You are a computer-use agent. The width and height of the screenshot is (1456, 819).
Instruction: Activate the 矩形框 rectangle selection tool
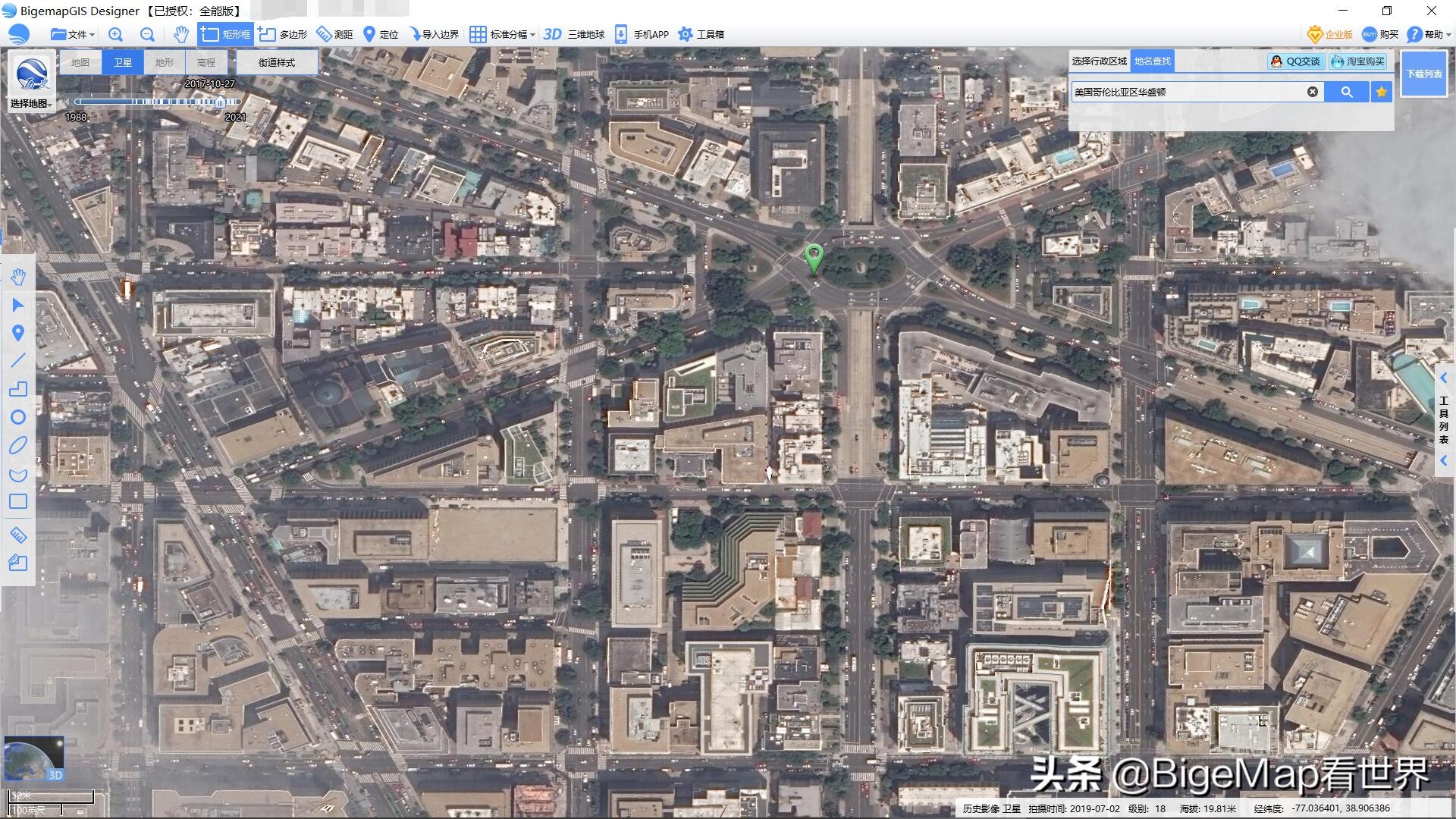[x=225, y=34]
